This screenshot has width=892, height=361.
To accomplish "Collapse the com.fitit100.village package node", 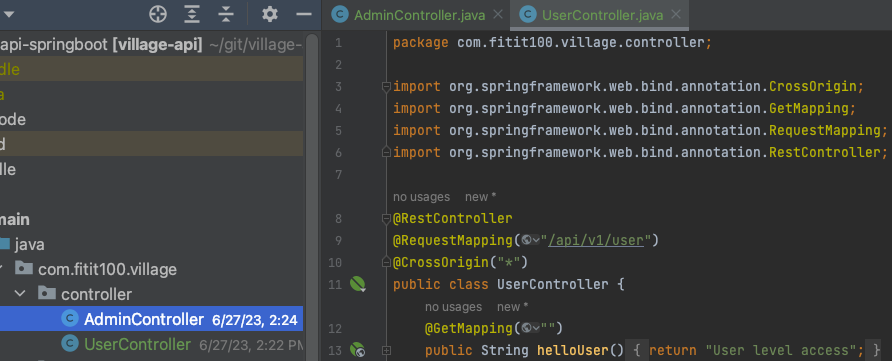I will pyautogui.click(x=2, y=268).
